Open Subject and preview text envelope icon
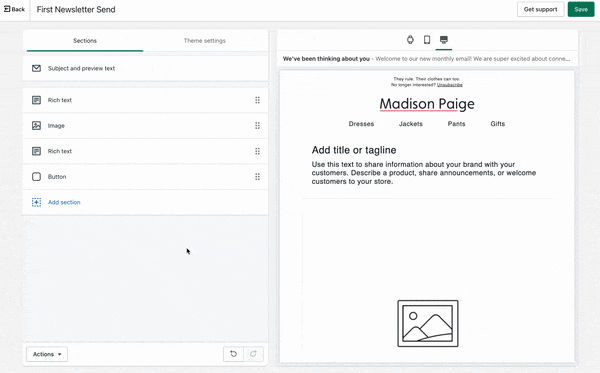The image size is (600, 373). click(x=36, y=68)
